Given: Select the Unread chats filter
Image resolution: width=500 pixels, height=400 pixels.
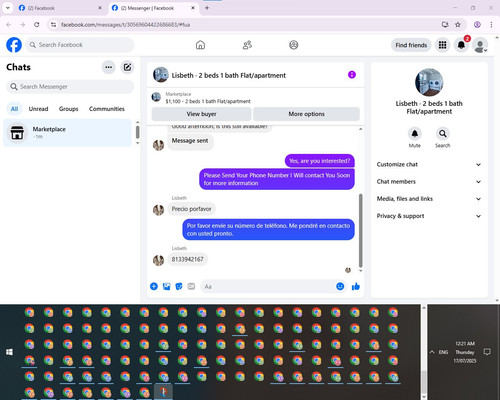Looking at the screenshot, I should 38,109.
